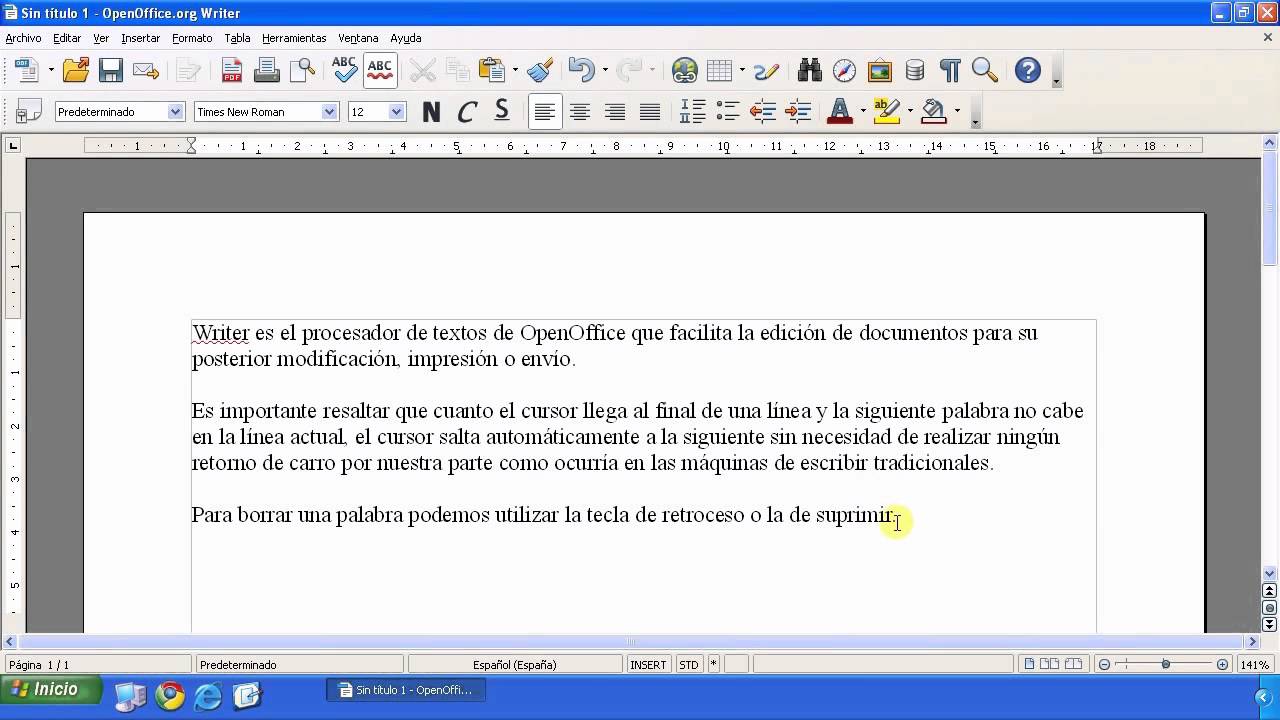Apply the Background Color bucket icon
1280x720 pixels.
[x=934, y=112]
